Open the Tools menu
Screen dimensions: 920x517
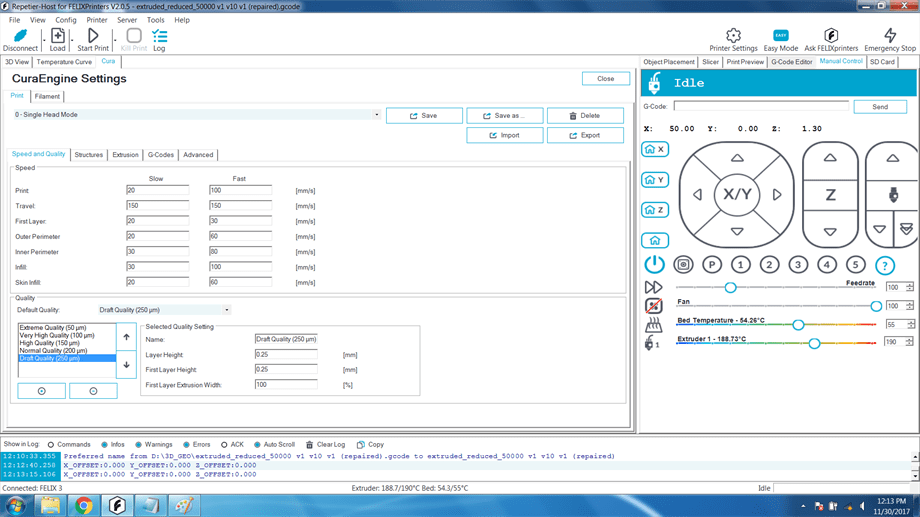[155, 20]
